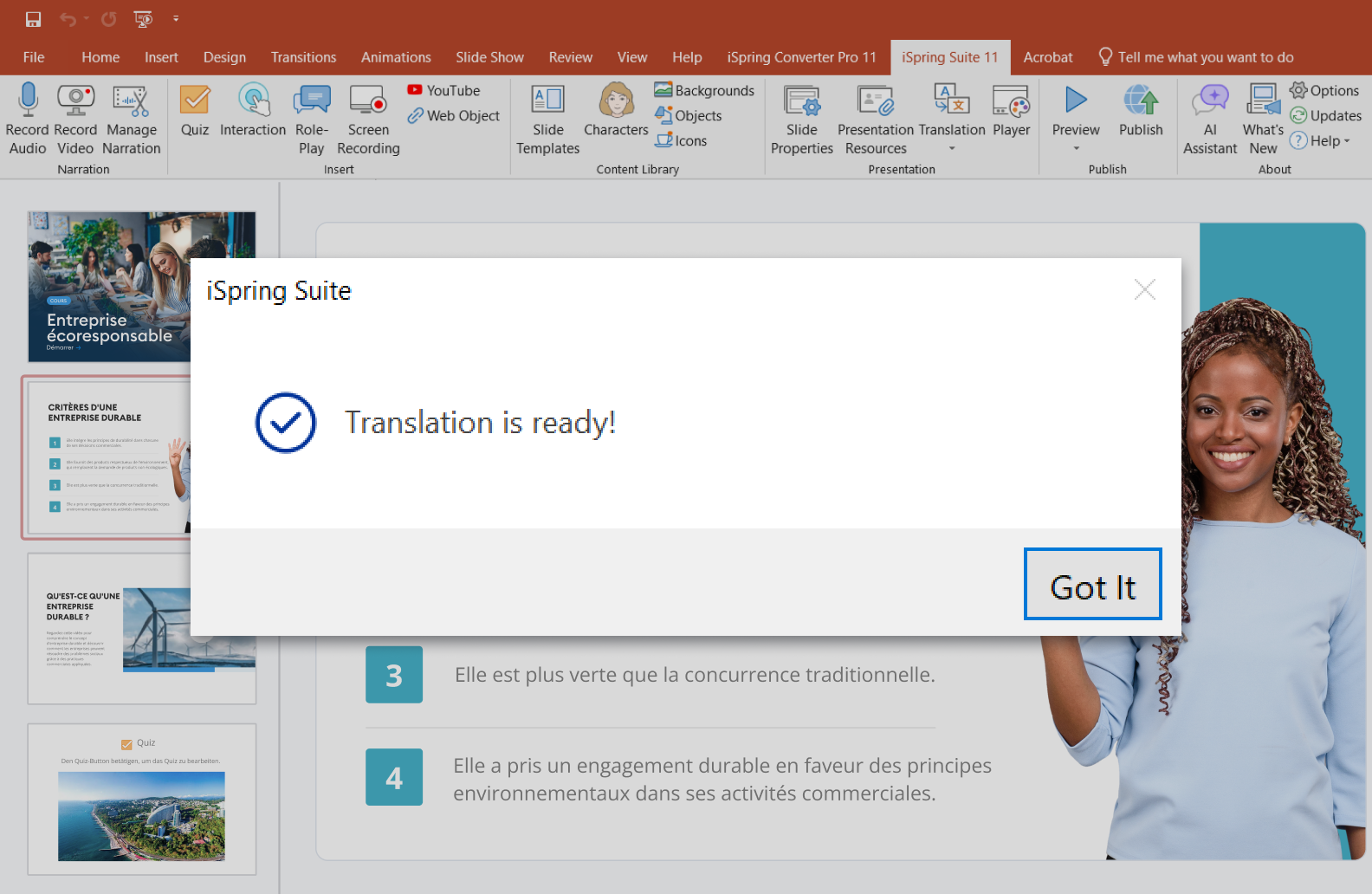
Task: Open Manage Narration
Action: [131, 120]
